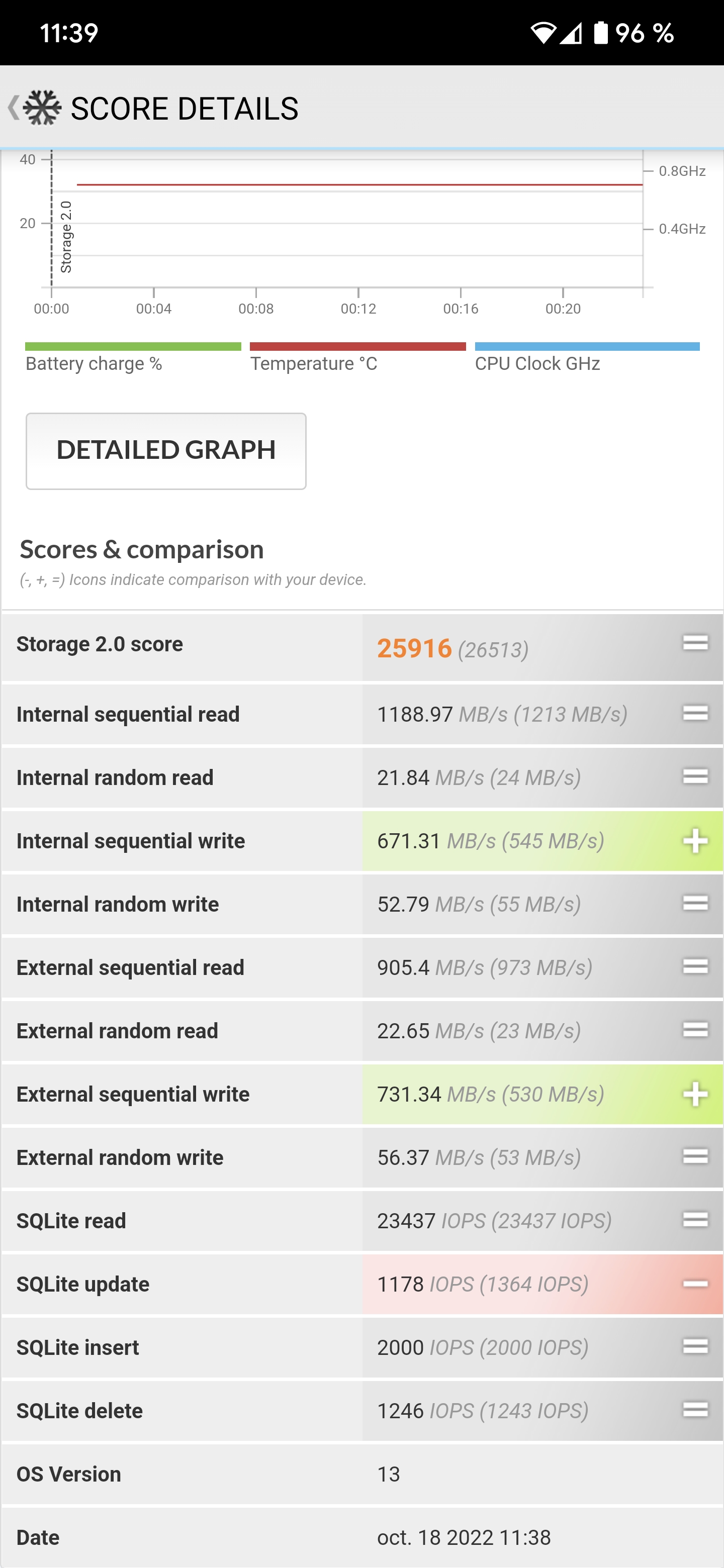Tap the equal icon for External random write
Image resolution: width=724 pixels, height=1568 pixels.
695,1156
